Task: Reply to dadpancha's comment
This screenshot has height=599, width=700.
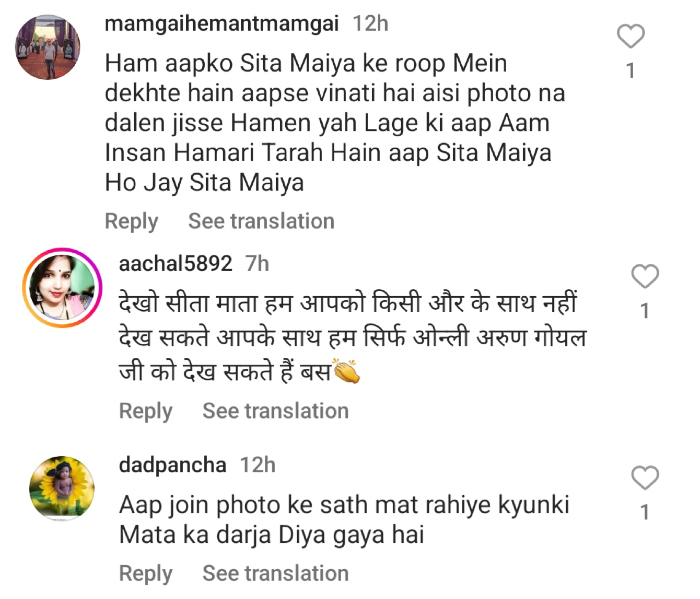Action: point(145,574)
